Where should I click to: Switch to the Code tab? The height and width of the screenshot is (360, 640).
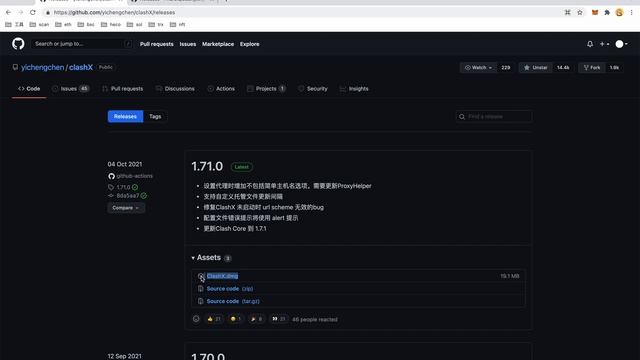click(x=29, y=89)
